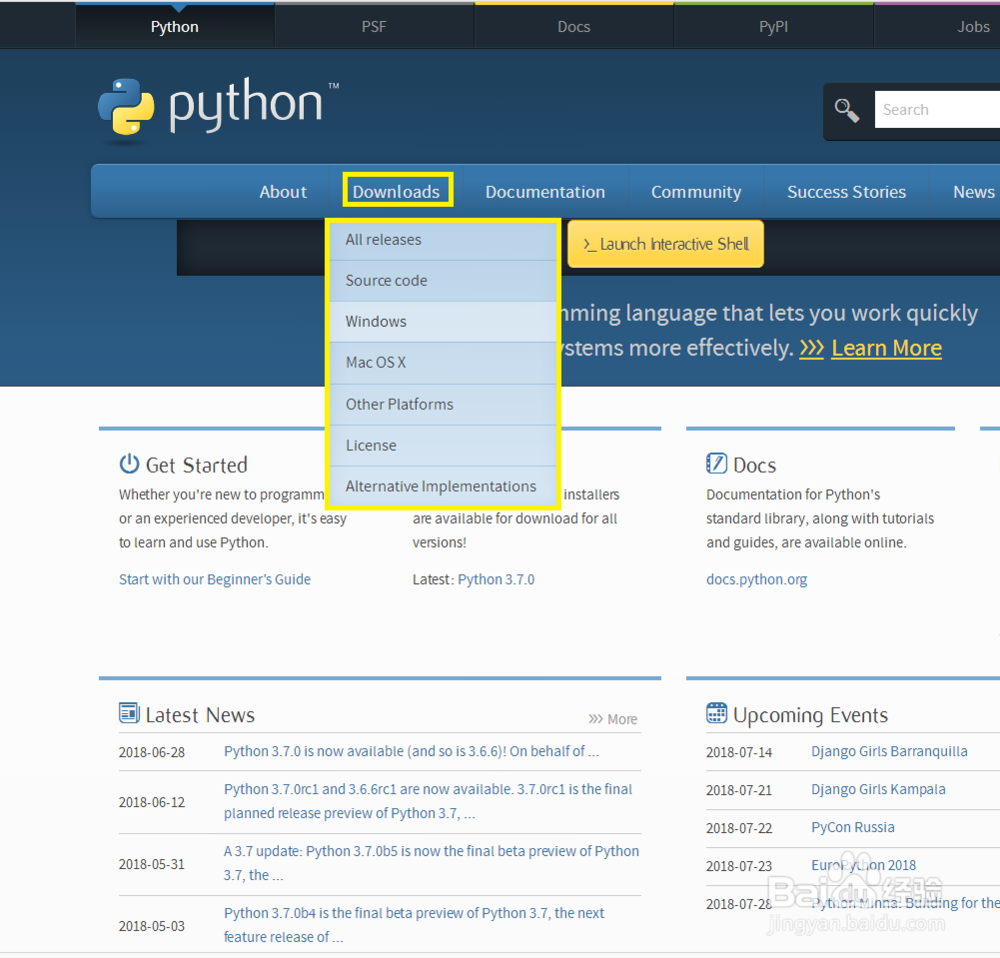This screenshot has width=1000, height=958.
Task: Click the Docs section heading
Action: click(x=754, y=465)
